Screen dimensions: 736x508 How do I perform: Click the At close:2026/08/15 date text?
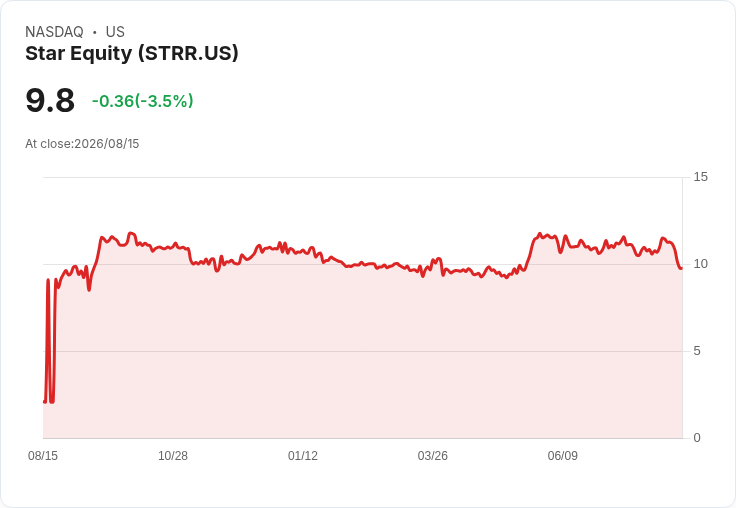82,144
